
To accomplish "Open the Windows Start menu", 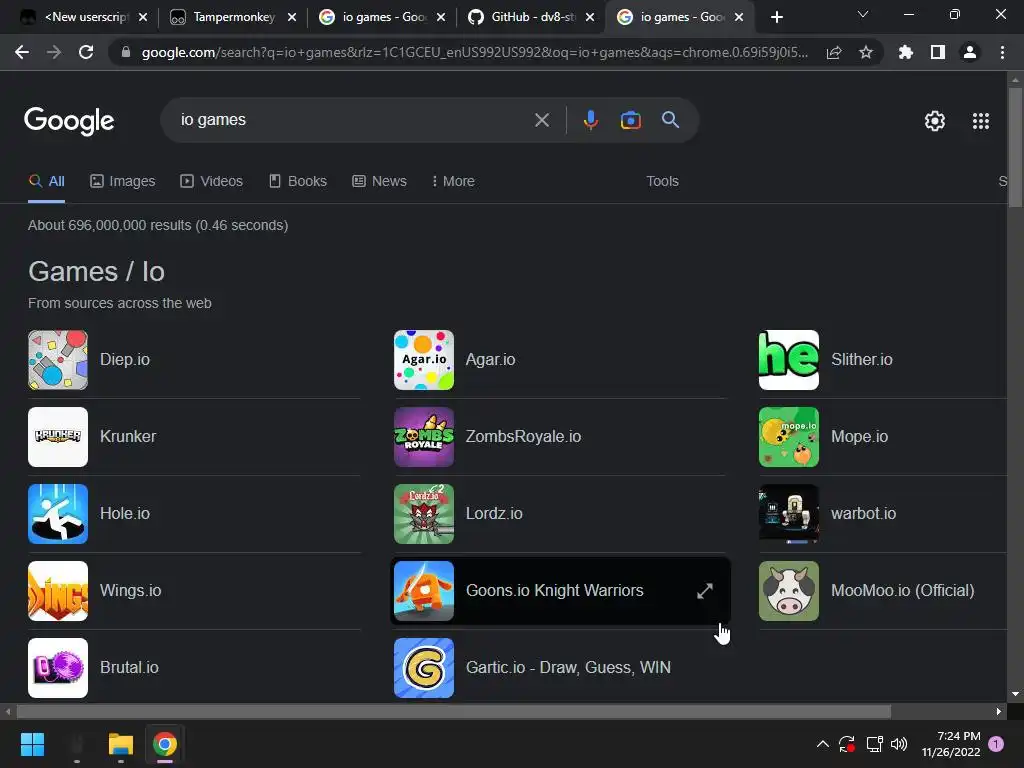I will (x=33, y=744).
